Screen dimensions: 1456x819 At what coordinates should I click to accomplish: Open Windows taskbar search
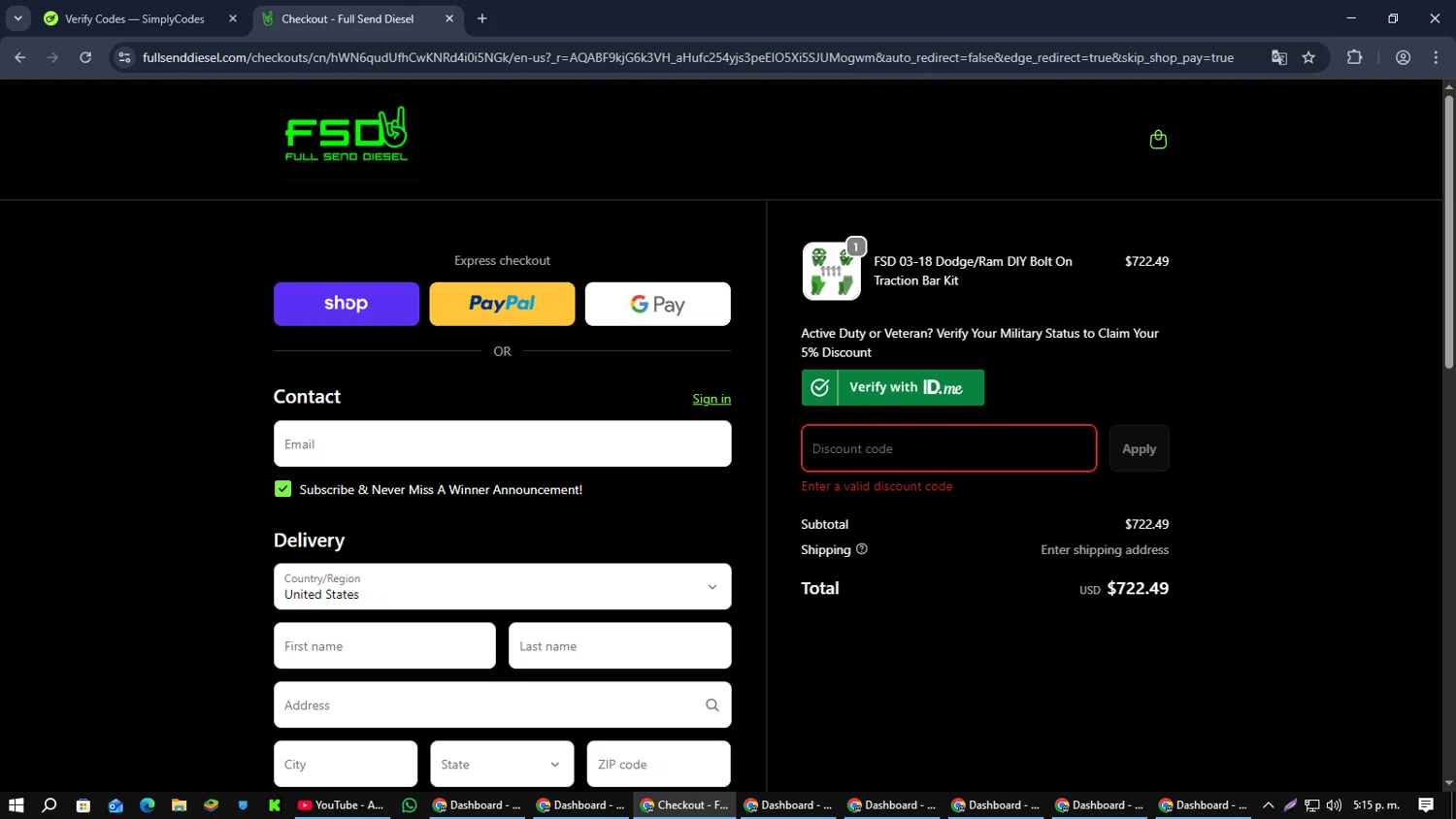[x=50, y=805]
